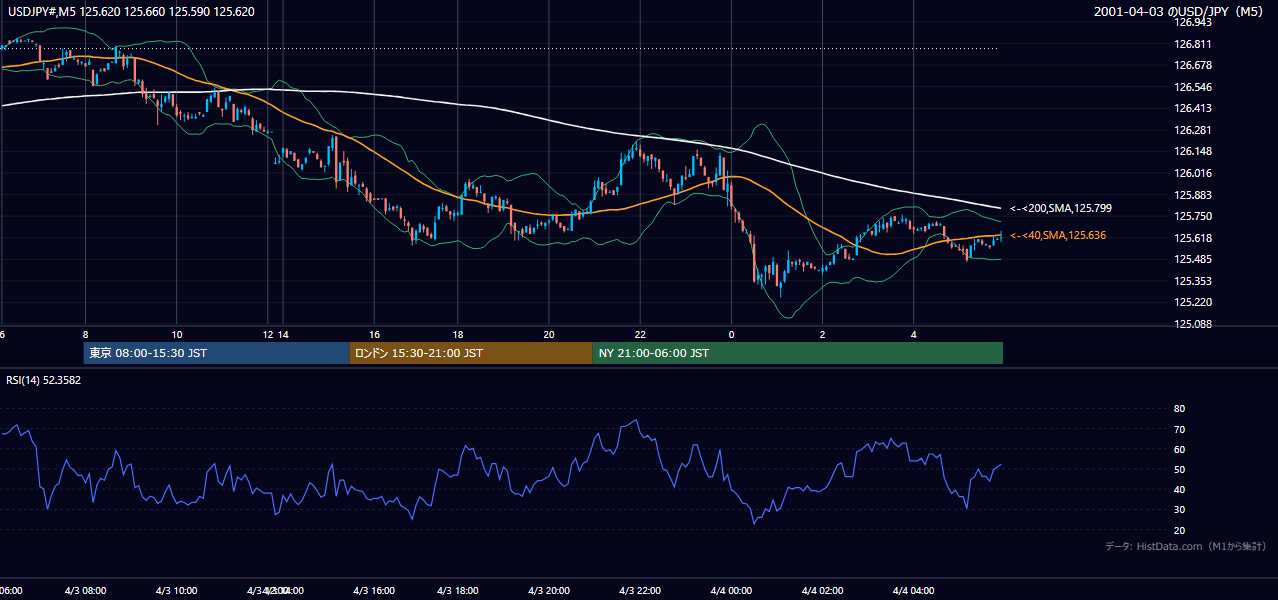This screenshot has height=600, width=1278.
Task: Click the RSI(14) 52.3582 indicator label
Action: coord(44,380)
